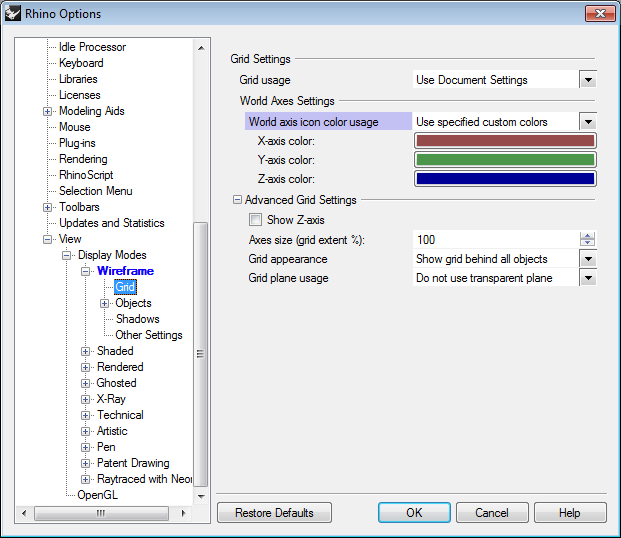Select Licenses options page
Viewport: 621px width, 538px height.
pos(80,95)
